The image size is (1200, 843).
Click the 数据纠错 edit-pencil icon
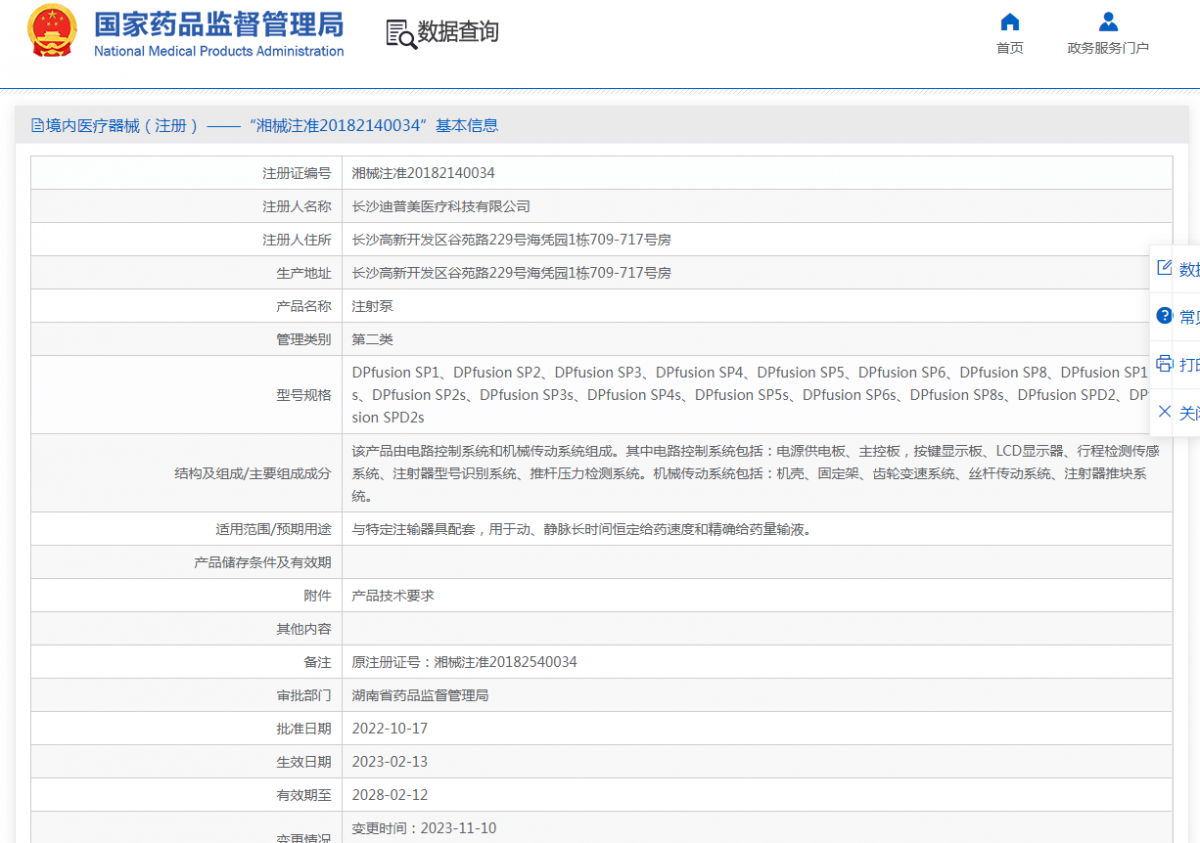1163,267
